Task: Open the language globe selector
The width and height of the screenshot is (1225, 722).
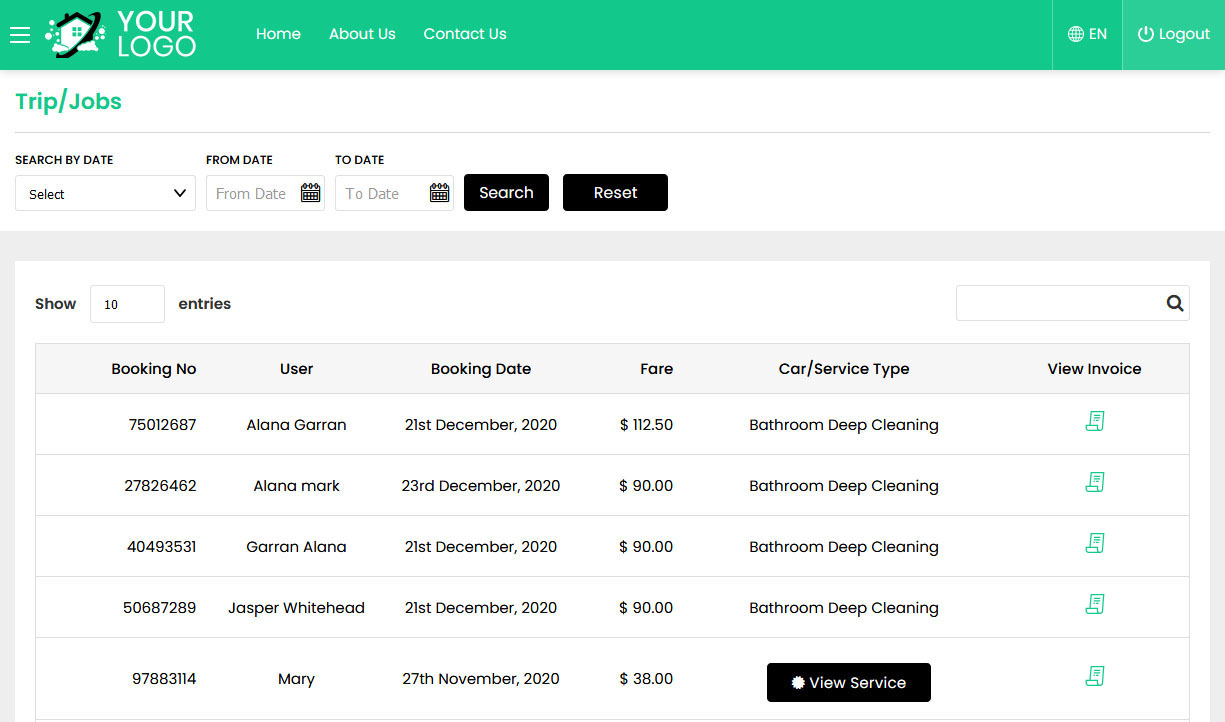Action: [x=1087, y=34]
